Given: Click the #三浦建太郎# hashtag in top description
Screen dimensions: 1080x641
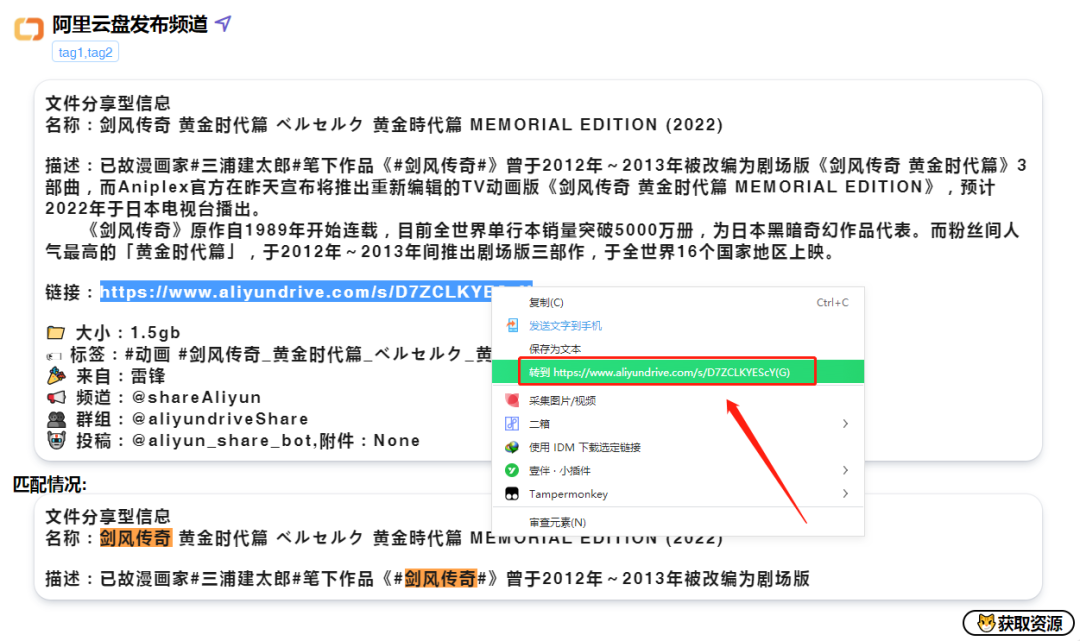Looking at the screenshot, I should click(245, 166).
